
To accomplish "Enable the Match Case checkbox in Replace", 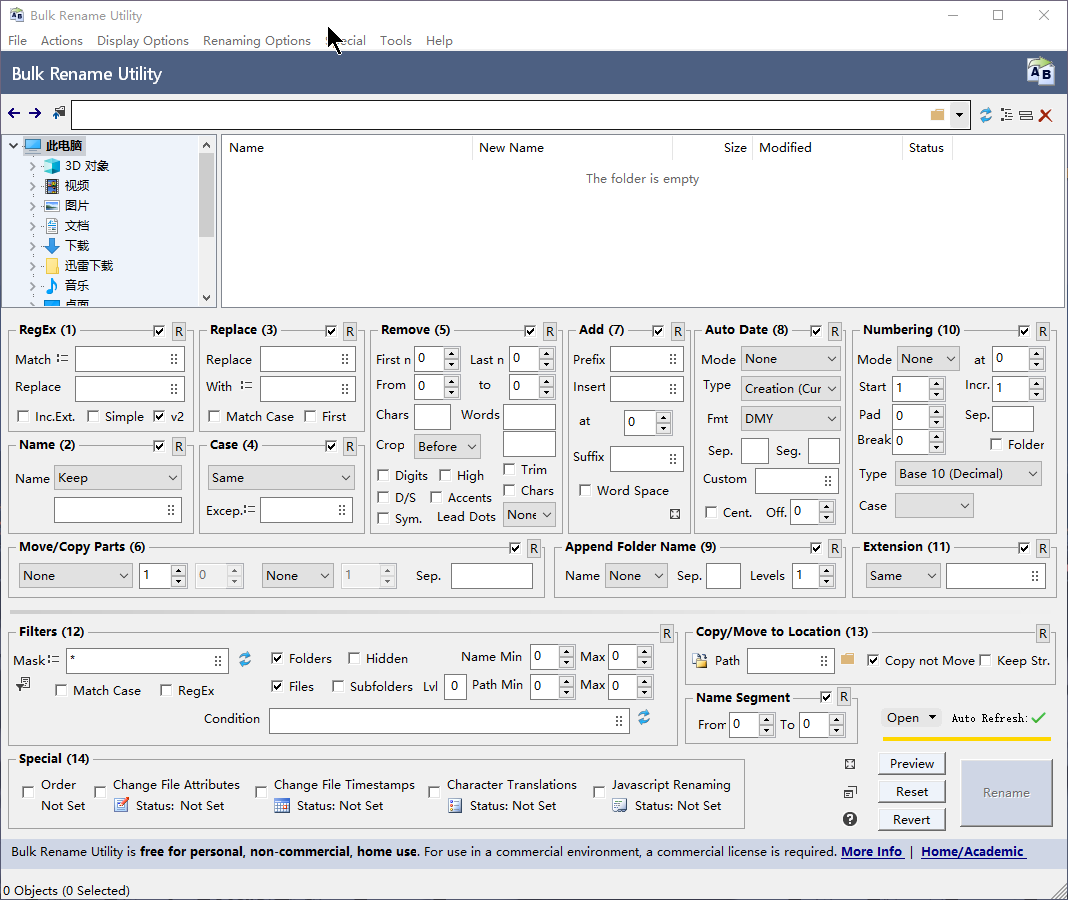I will [214, 416].
